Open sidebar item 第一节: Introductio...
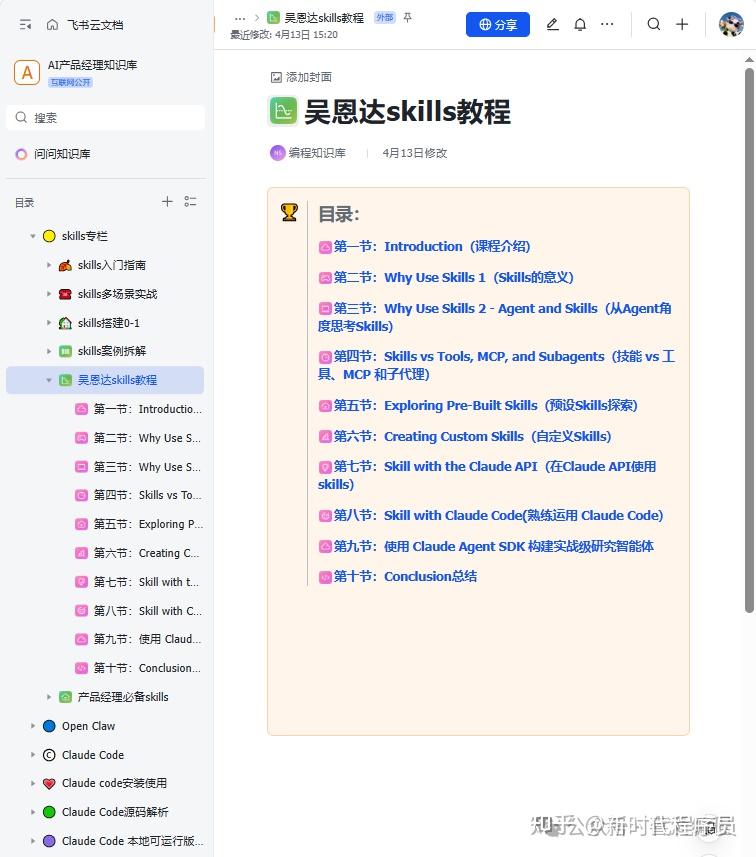 pos(148,409)
